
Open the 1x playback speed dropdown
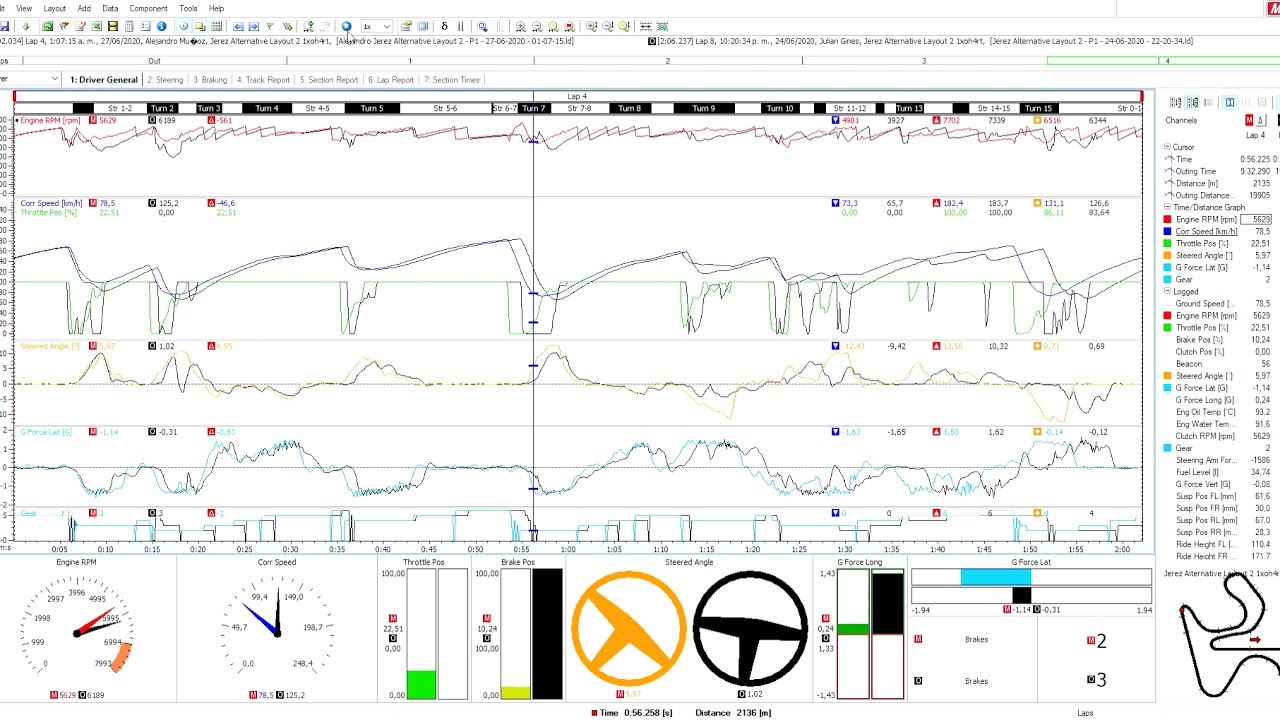click(x=377, y=26)
